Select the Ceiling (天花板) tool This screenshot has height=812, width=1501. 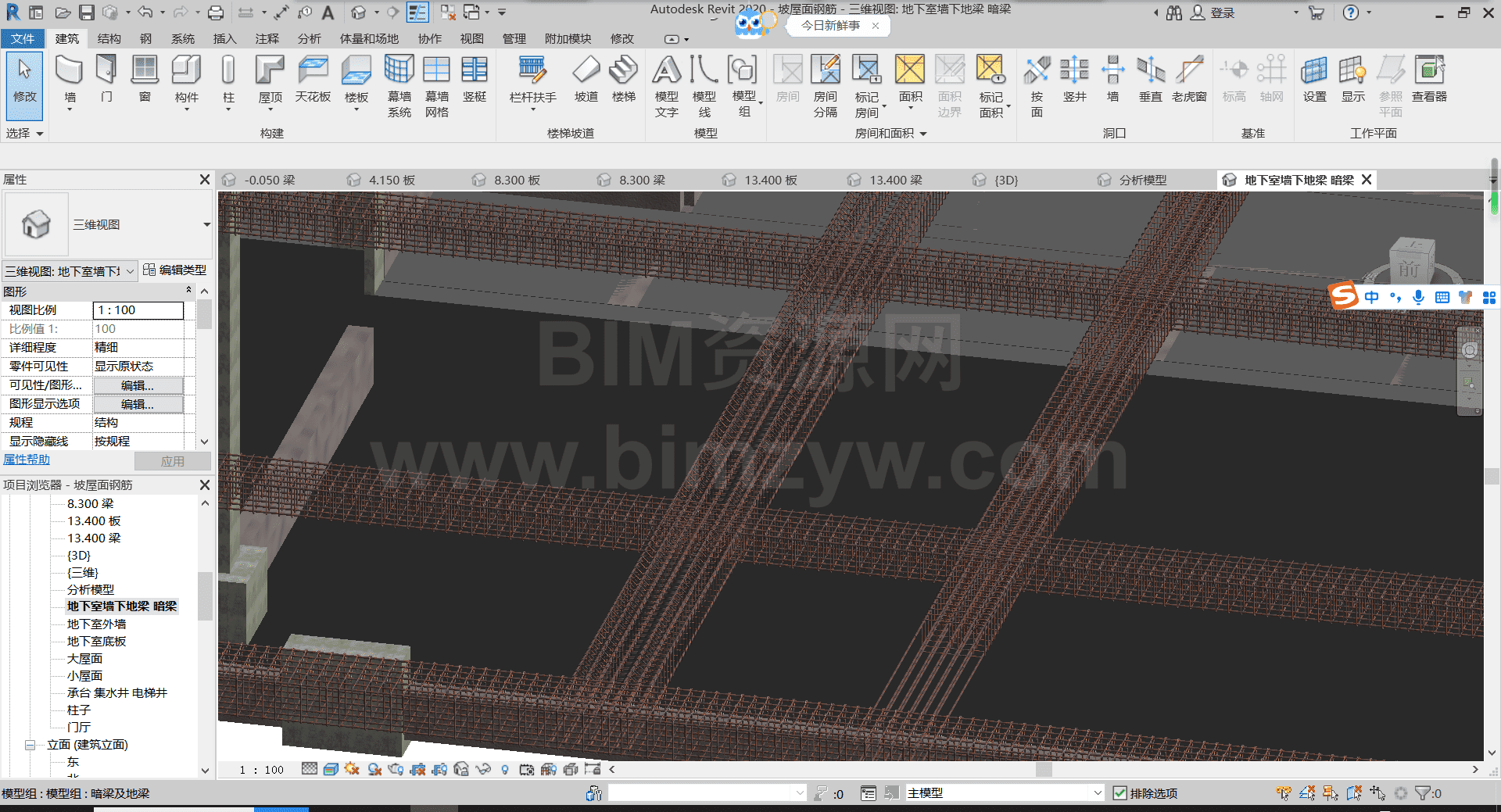tap(313, 80)
